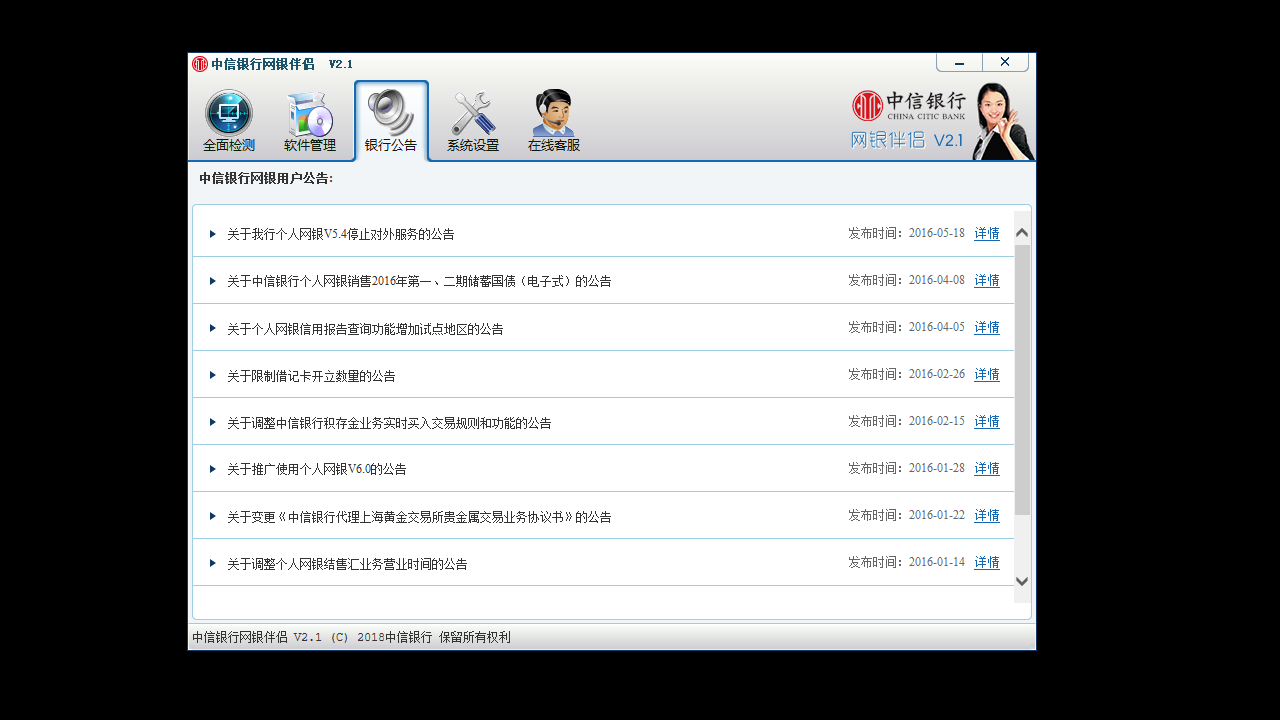1280x720 pixels.
Task: Expand the V5.4 service termination announcement
Action: [x=213, y=233]
